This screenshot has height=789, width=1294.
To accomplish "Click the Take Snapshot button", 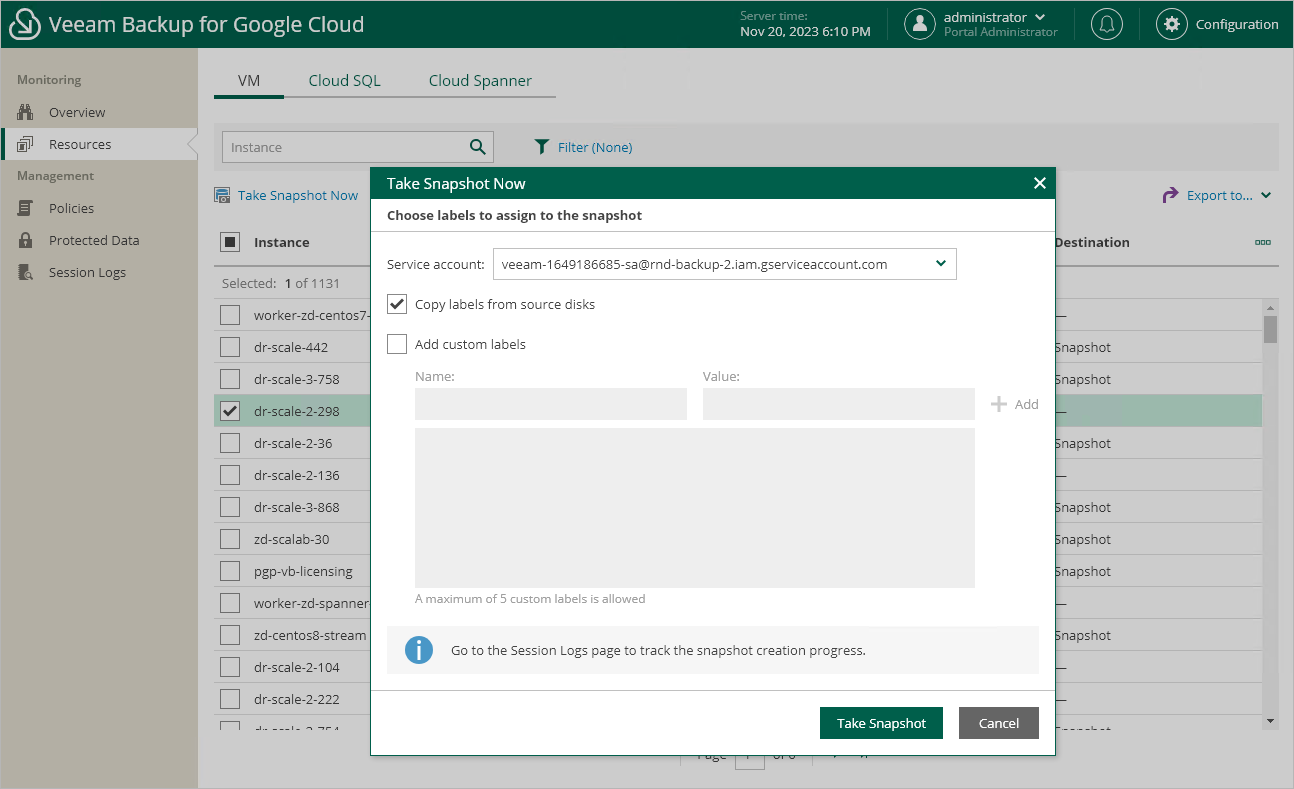I will [x=881, y=723].
